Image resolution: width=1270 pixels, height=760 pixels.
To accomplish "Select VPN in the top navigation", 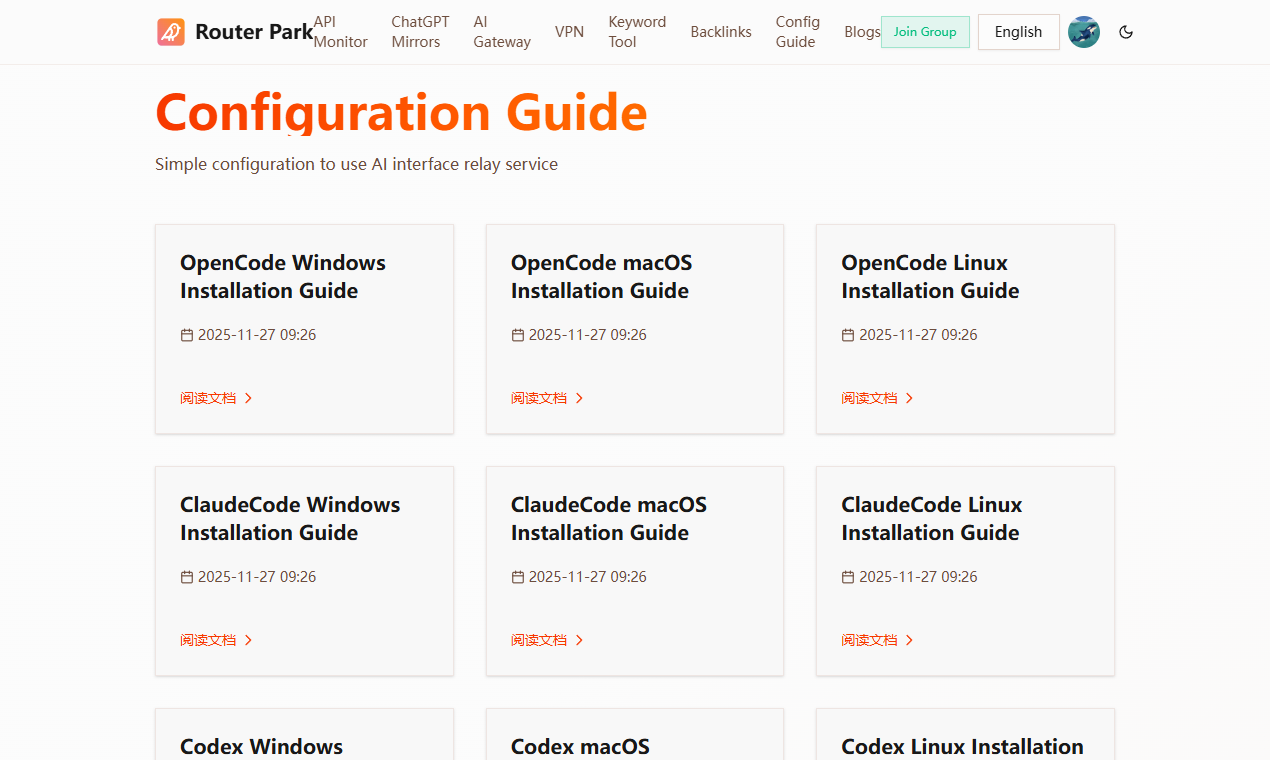I will tap(569, 32).
